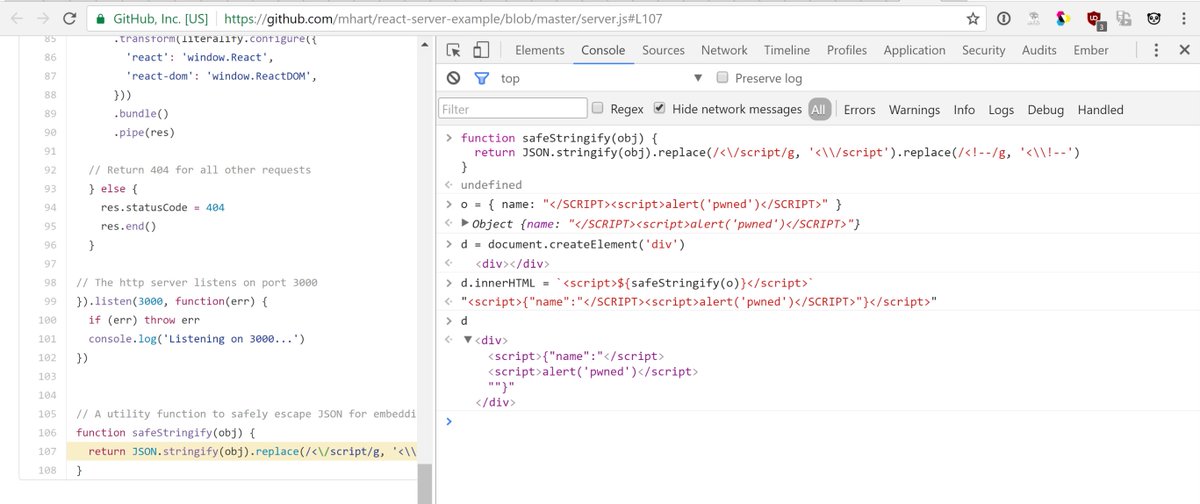
Task: Click the green secure padlock icon
Action: pyautogui.click(x=99, y=19)
